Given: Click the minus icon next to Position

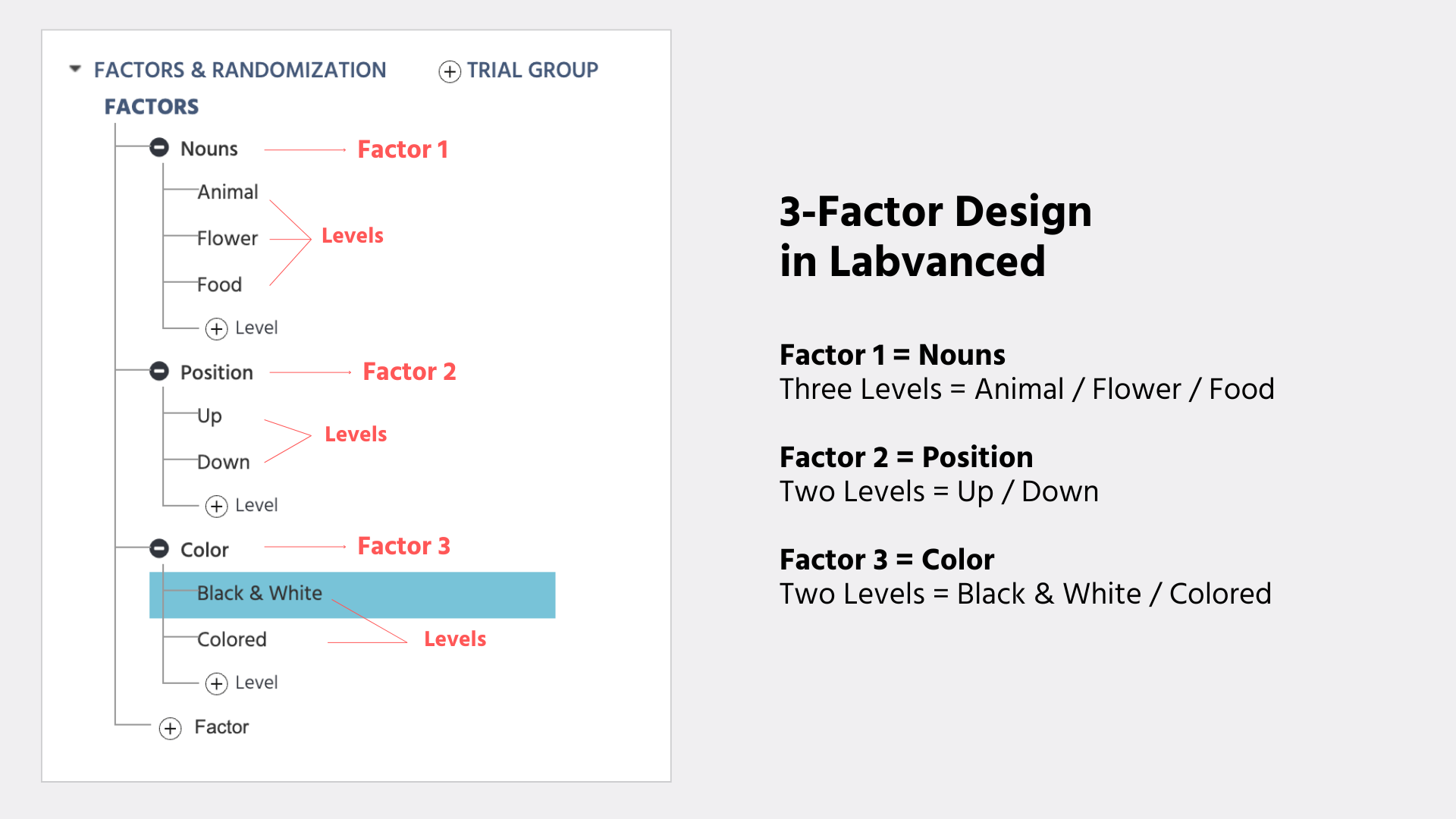Looking at the screenshot, I should tap(158, 372).
